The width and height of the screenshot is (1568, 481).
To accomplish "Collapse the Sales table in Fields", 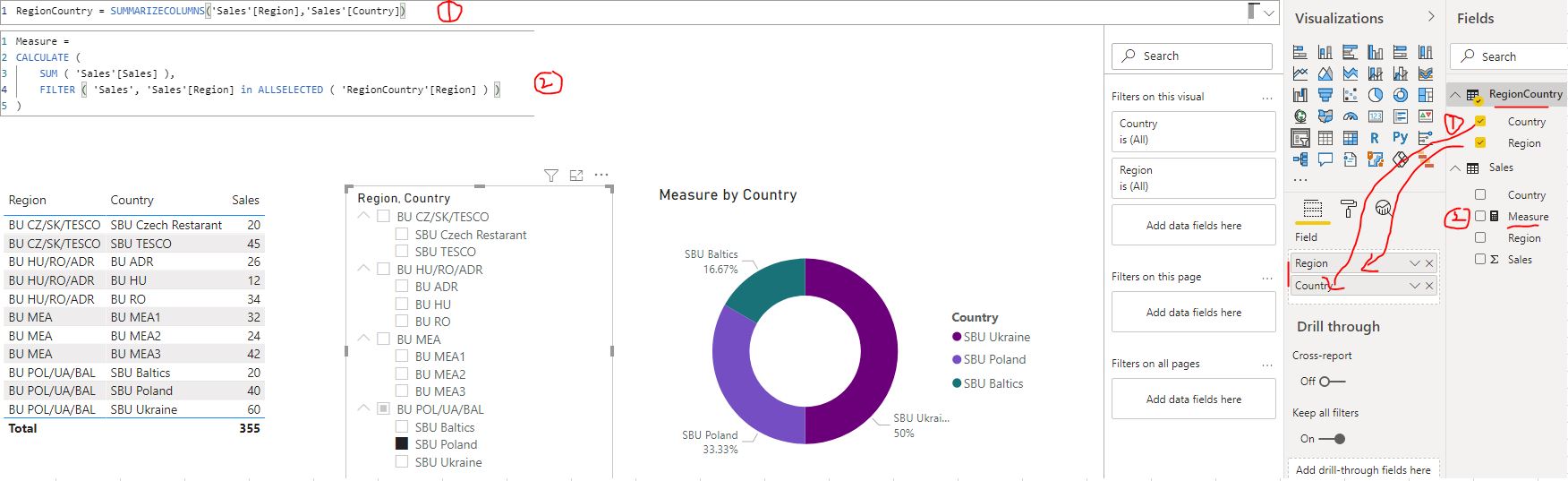I will [x=1455, y=167].
